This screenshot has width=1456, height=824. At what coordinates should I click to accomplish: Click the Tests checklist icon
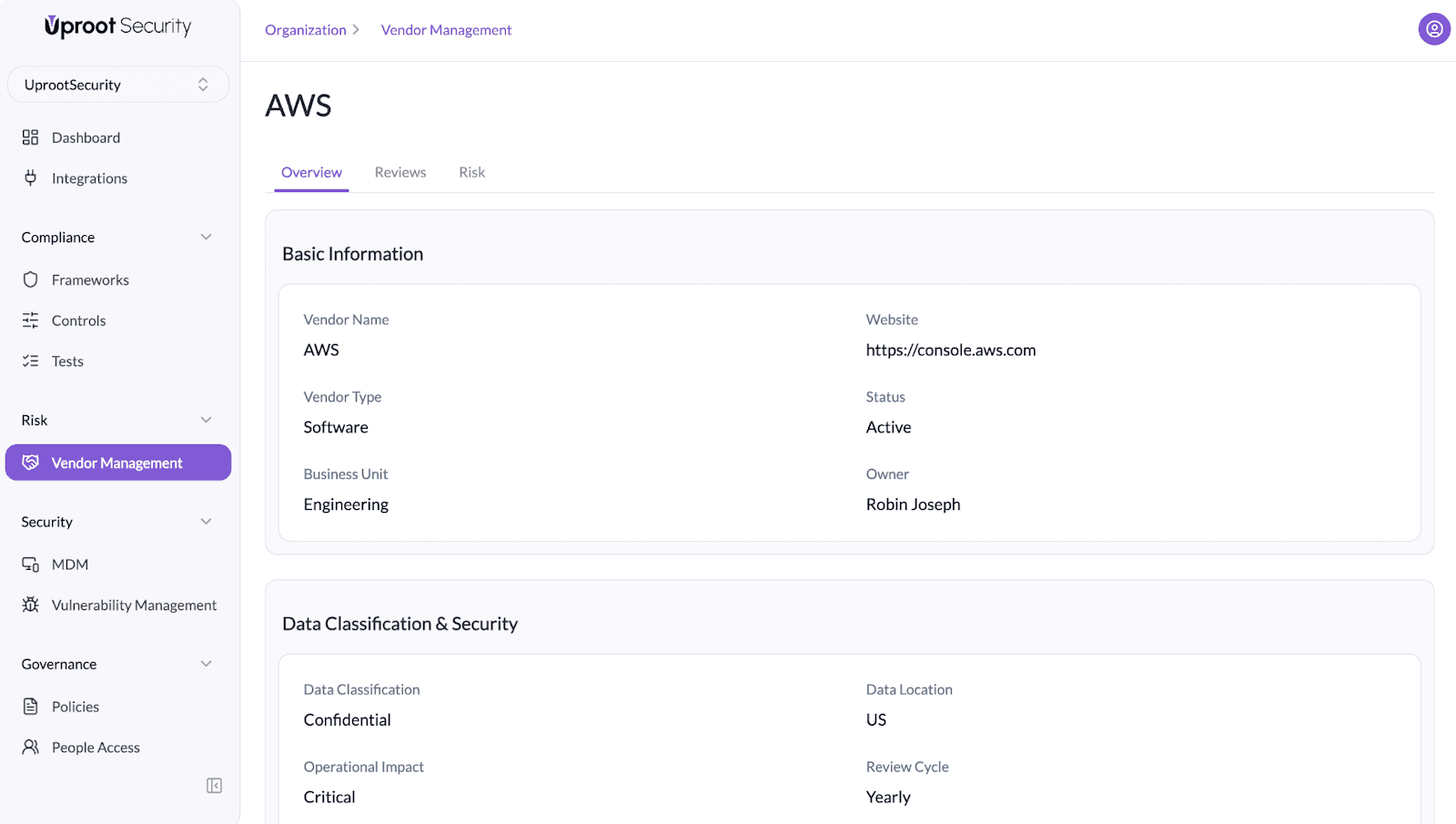click(30, 361)
